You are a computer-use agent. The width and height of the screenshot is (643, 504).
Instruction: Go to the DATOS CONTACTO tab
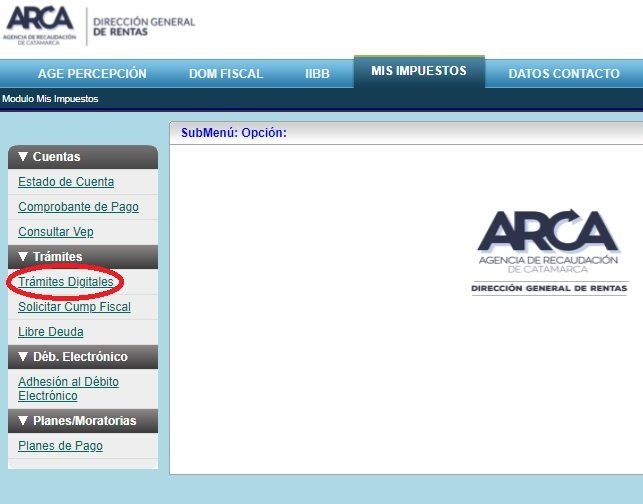tap(564, 73)
